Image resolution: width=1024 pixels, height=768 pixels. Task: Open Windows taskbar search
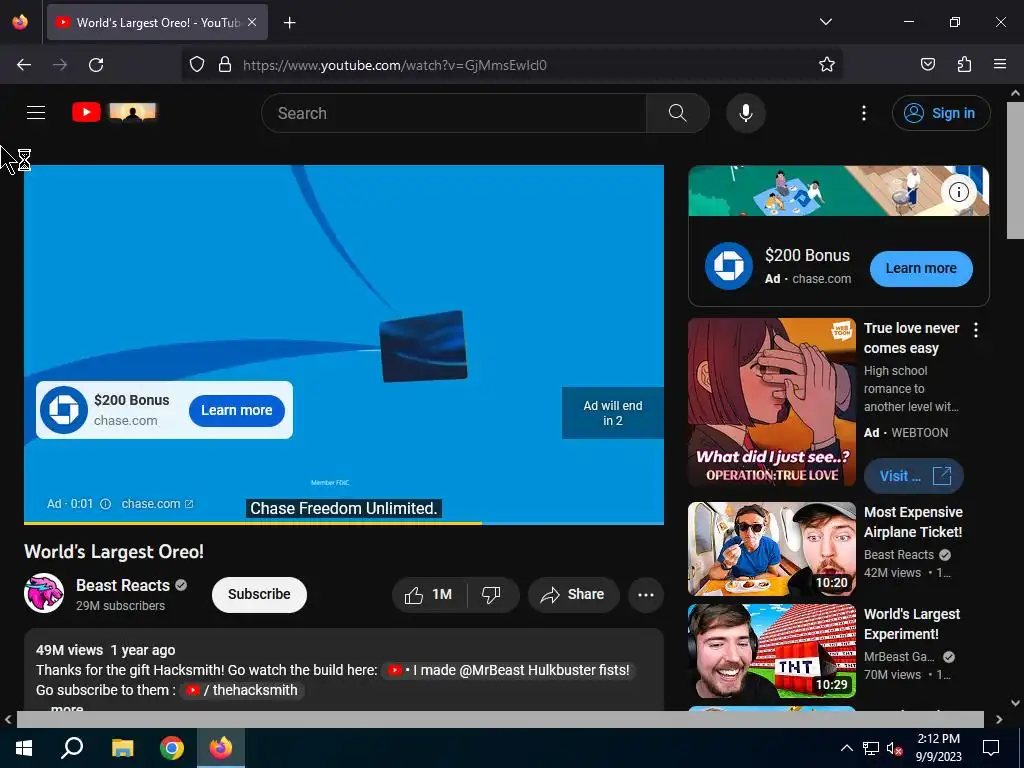point(72,748)
